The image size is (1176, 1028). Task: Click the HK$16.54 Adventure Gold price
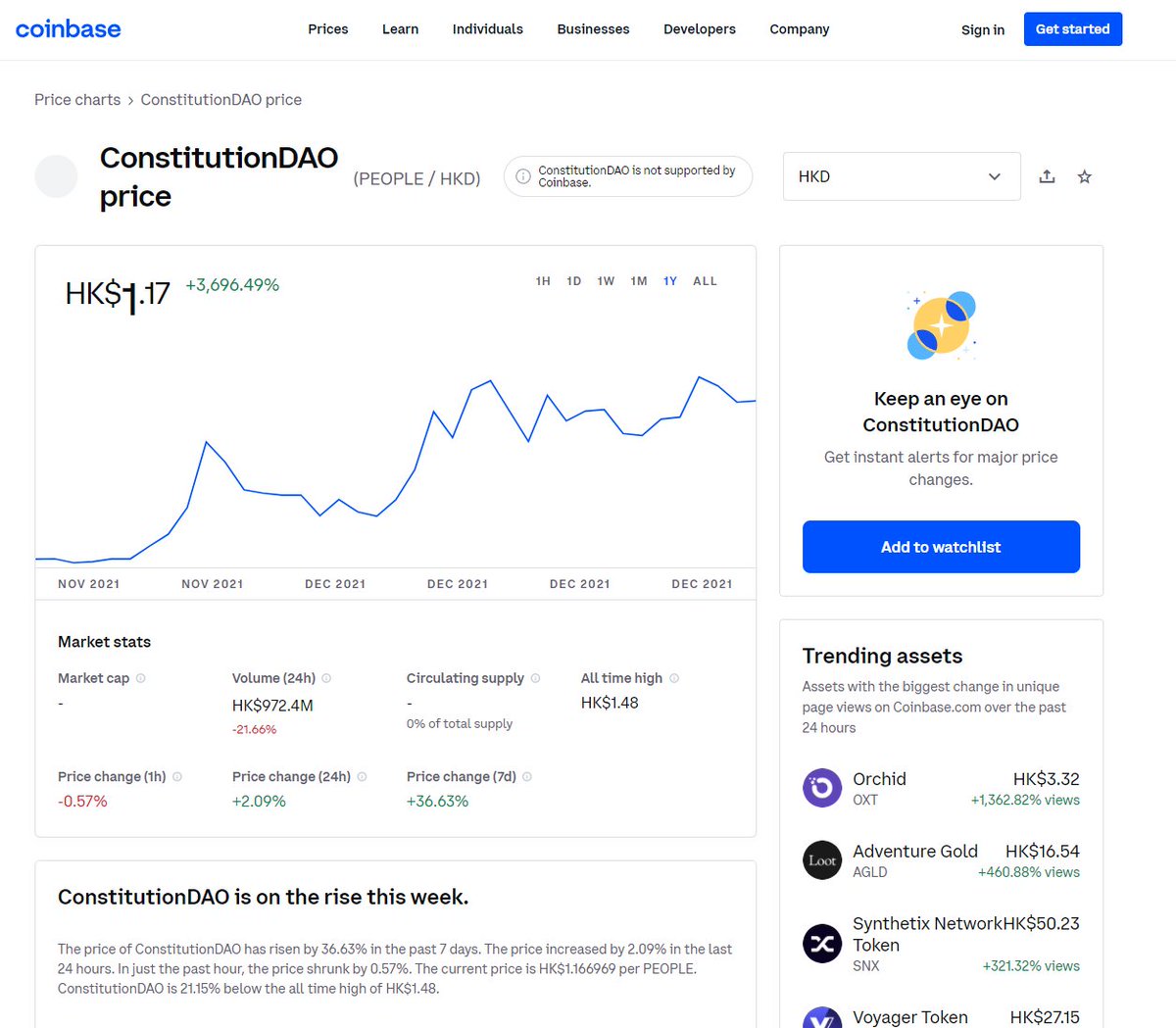pyautogui.click(x=1043, y=852)
